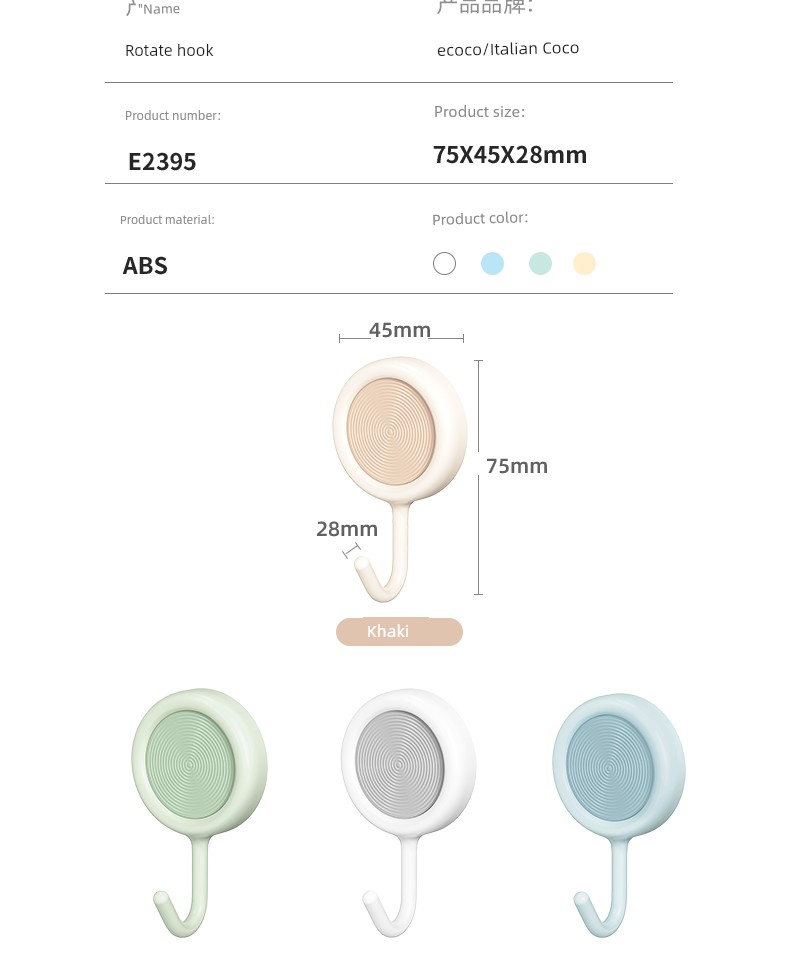Click the 28mm hook depth label
Screen dimensions: 790x960
pyautogui.click(x=347, y=529)
